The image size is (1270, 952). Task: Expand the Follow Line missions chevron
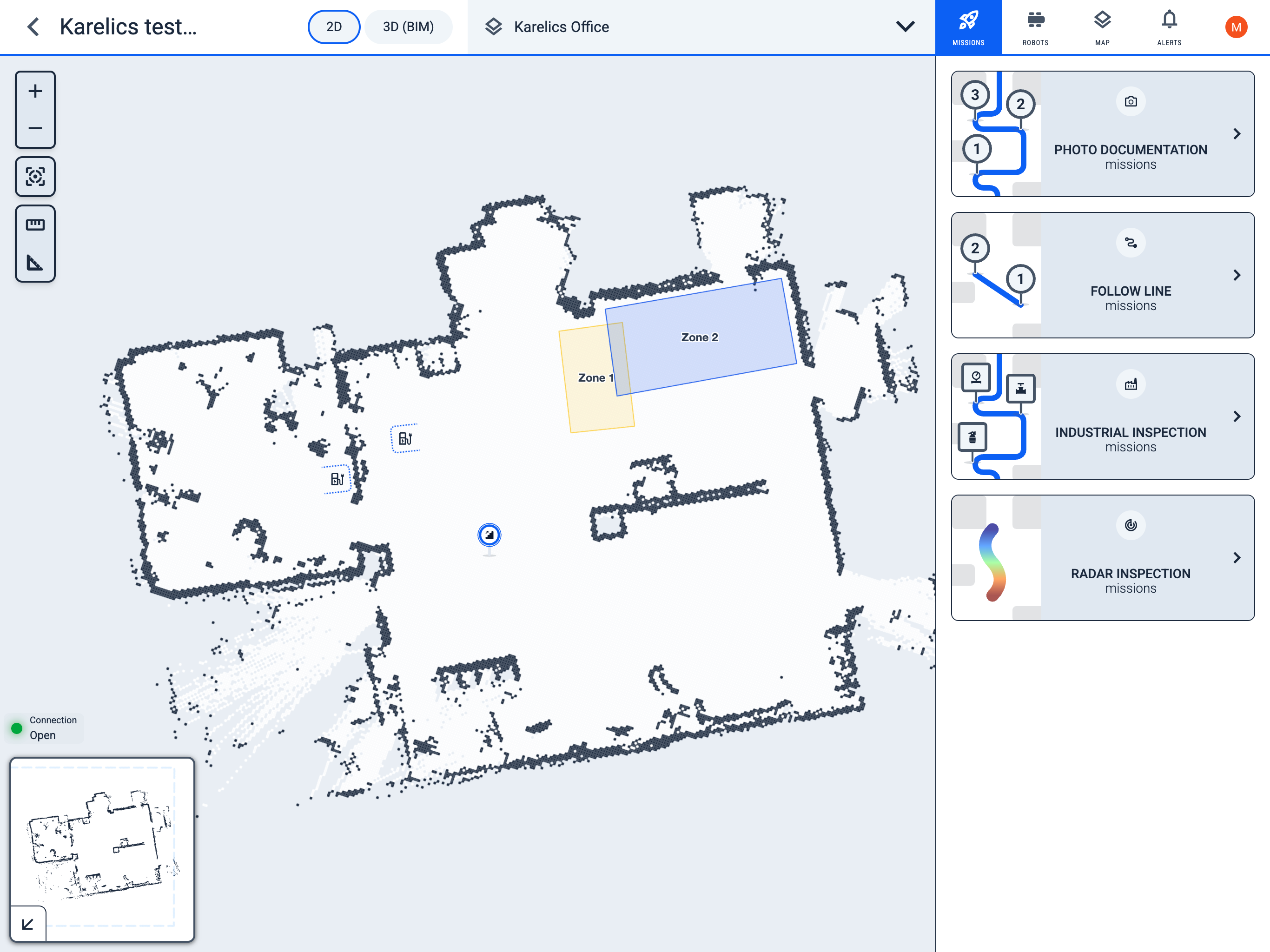(1237, 276)
